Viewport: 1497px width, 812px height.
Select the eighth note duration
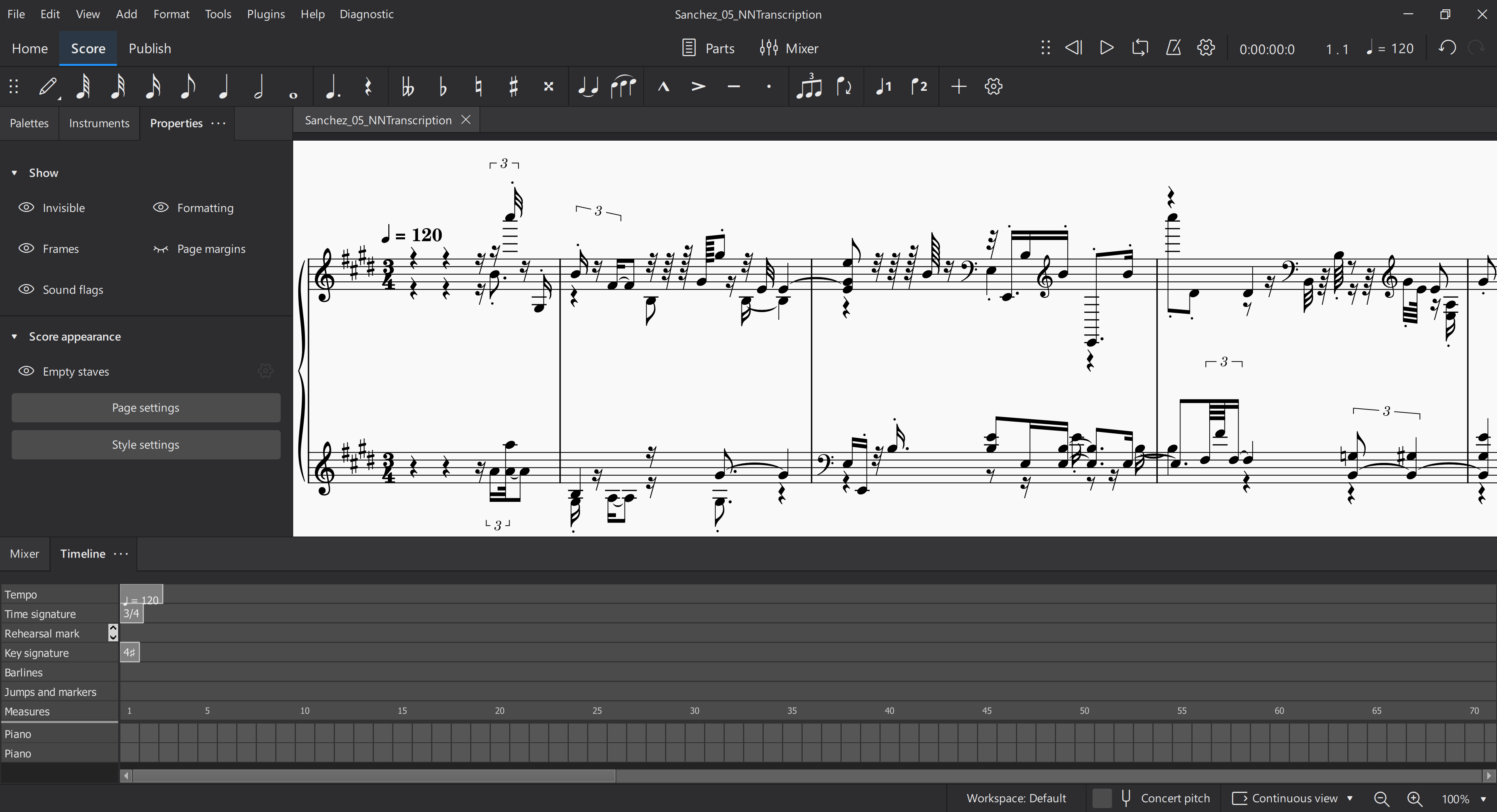click(x=187, y=86)
